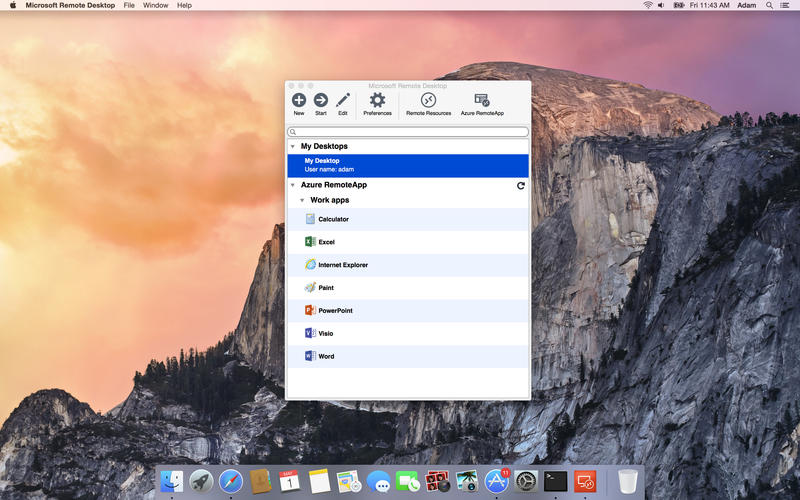Open Finder from the Dock
Image resolution: width=800 pixels, height=500 pixels.
coord(172,481)
